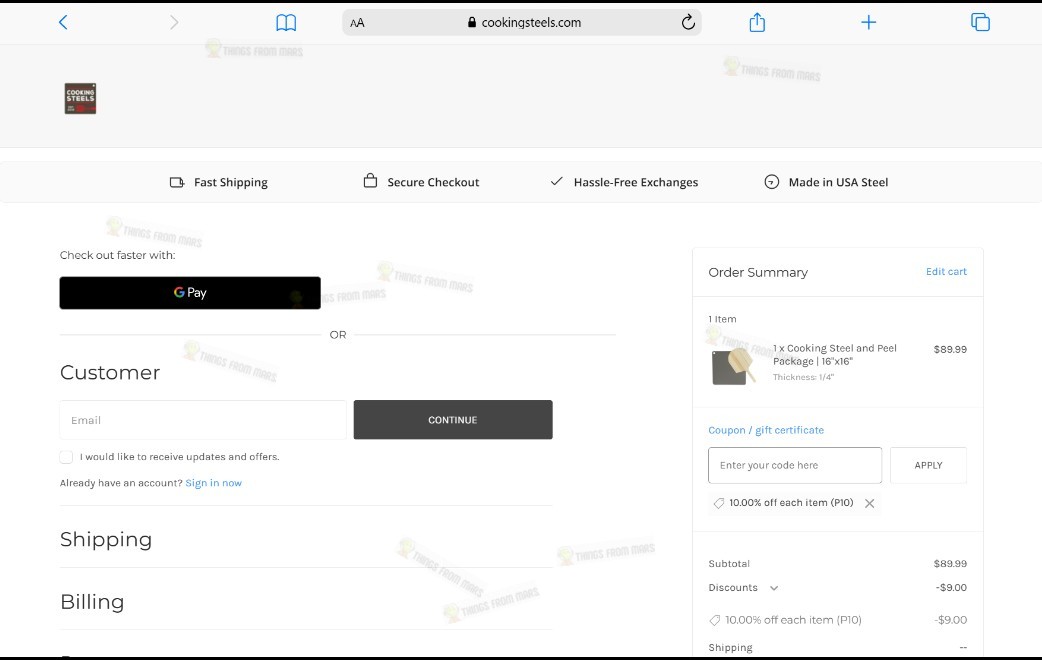The height and width of the screenshot is (660, 1042).
Task: Click the Cooking Steel and Peel product thumbnail
Action: click(734, 366)
